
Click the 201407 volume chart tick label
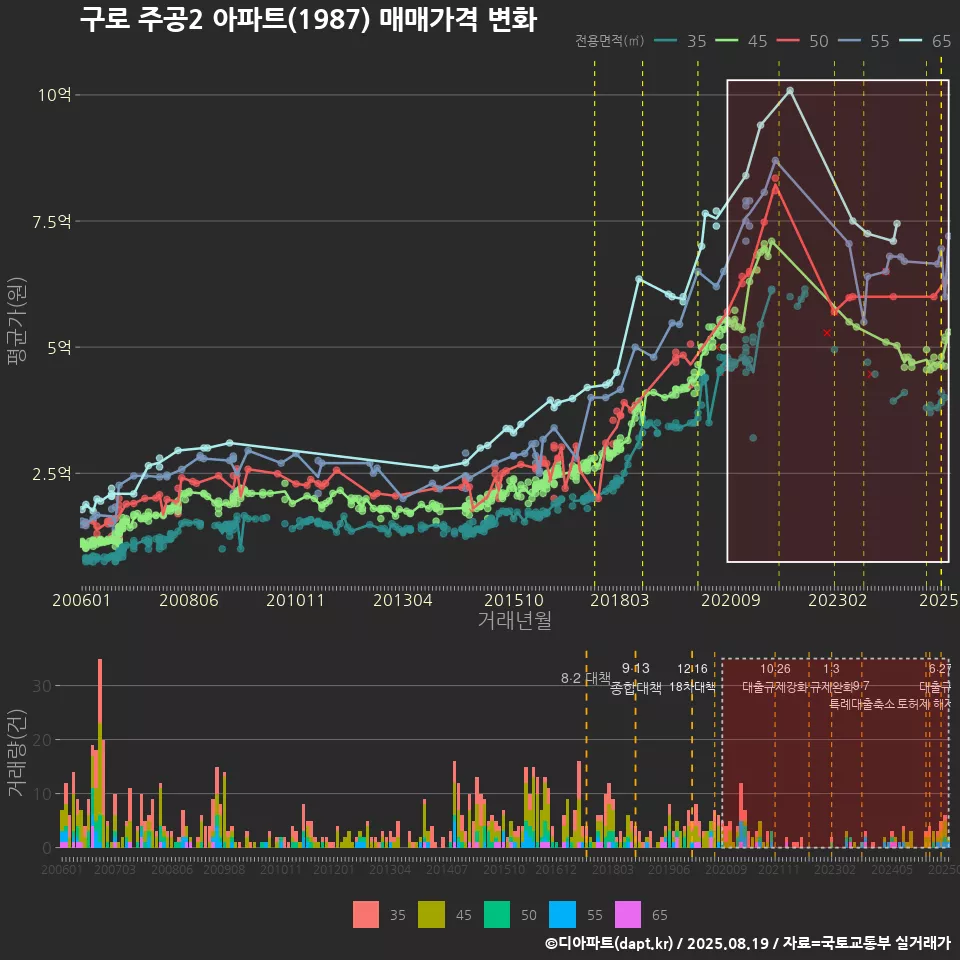coord(447,869)
